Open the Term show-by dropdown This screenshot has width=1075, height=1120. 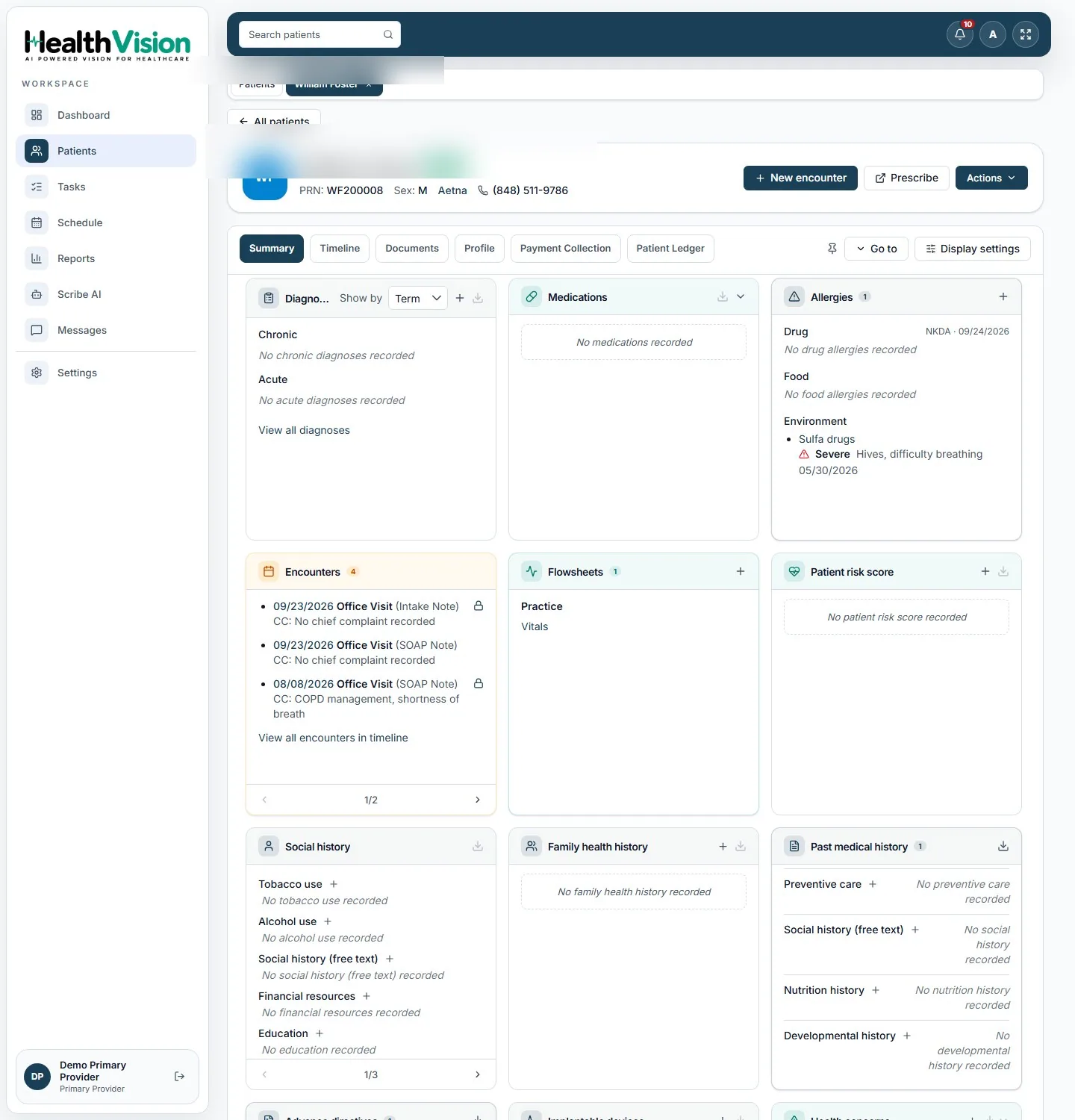coord(418,298)
